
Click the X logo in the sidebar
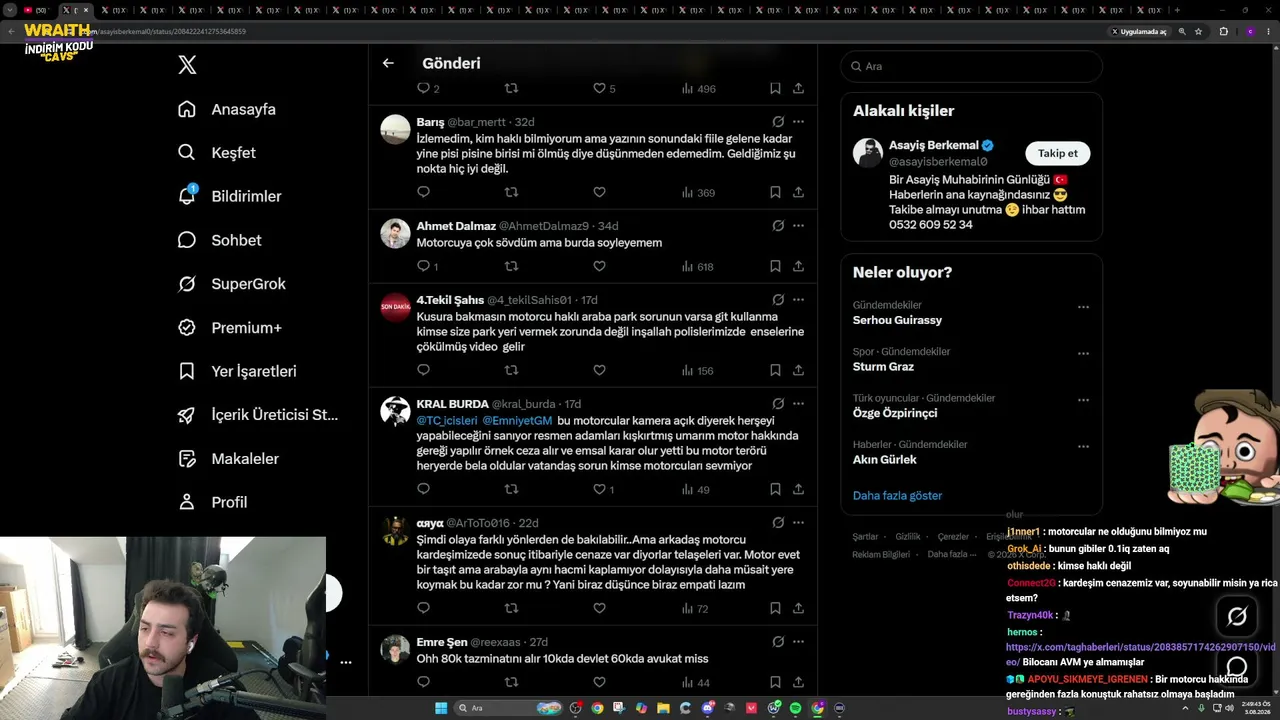(187, 65)
